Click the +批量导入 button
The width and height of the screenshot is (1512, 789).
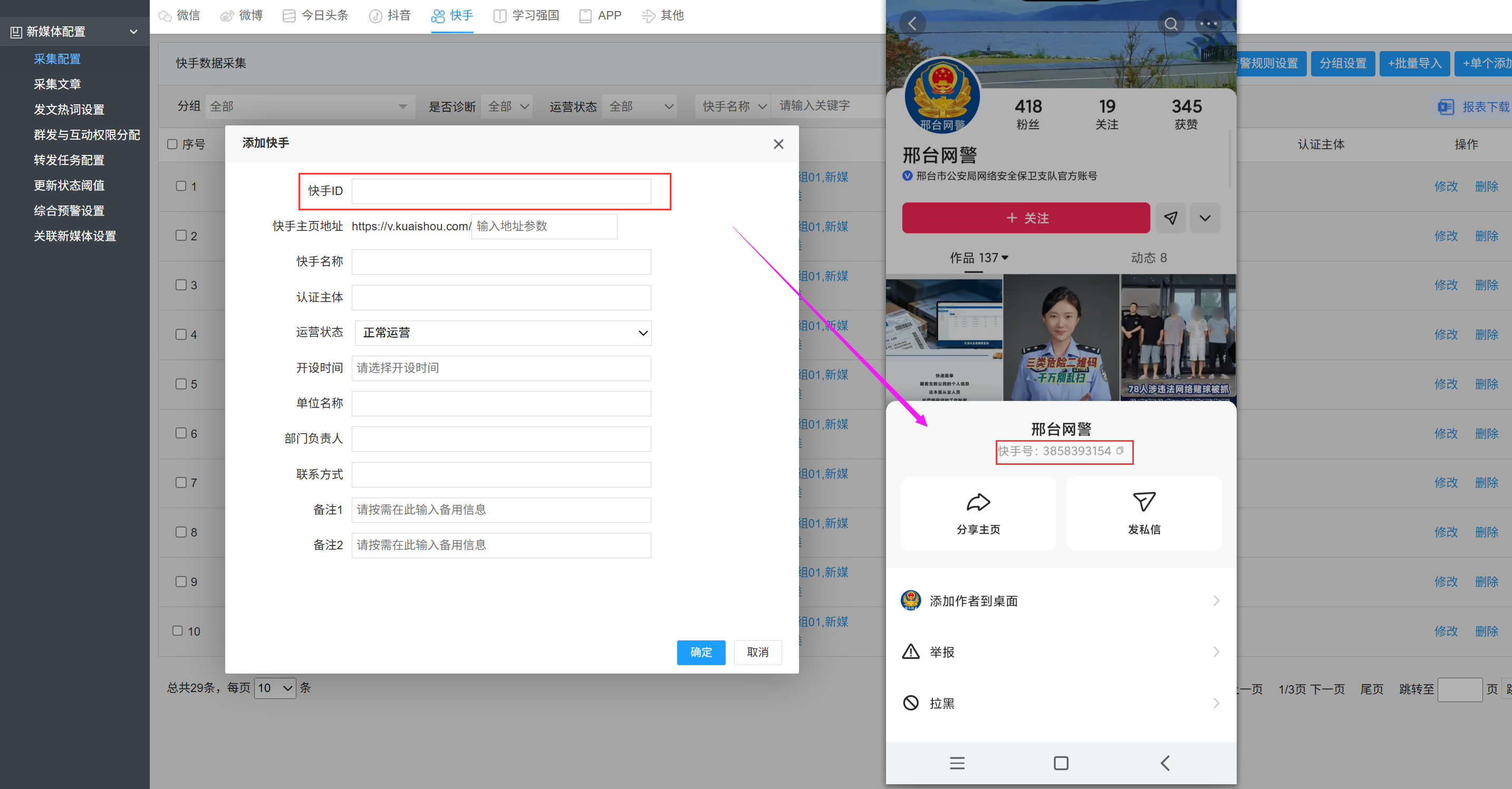coord(1414,63)
